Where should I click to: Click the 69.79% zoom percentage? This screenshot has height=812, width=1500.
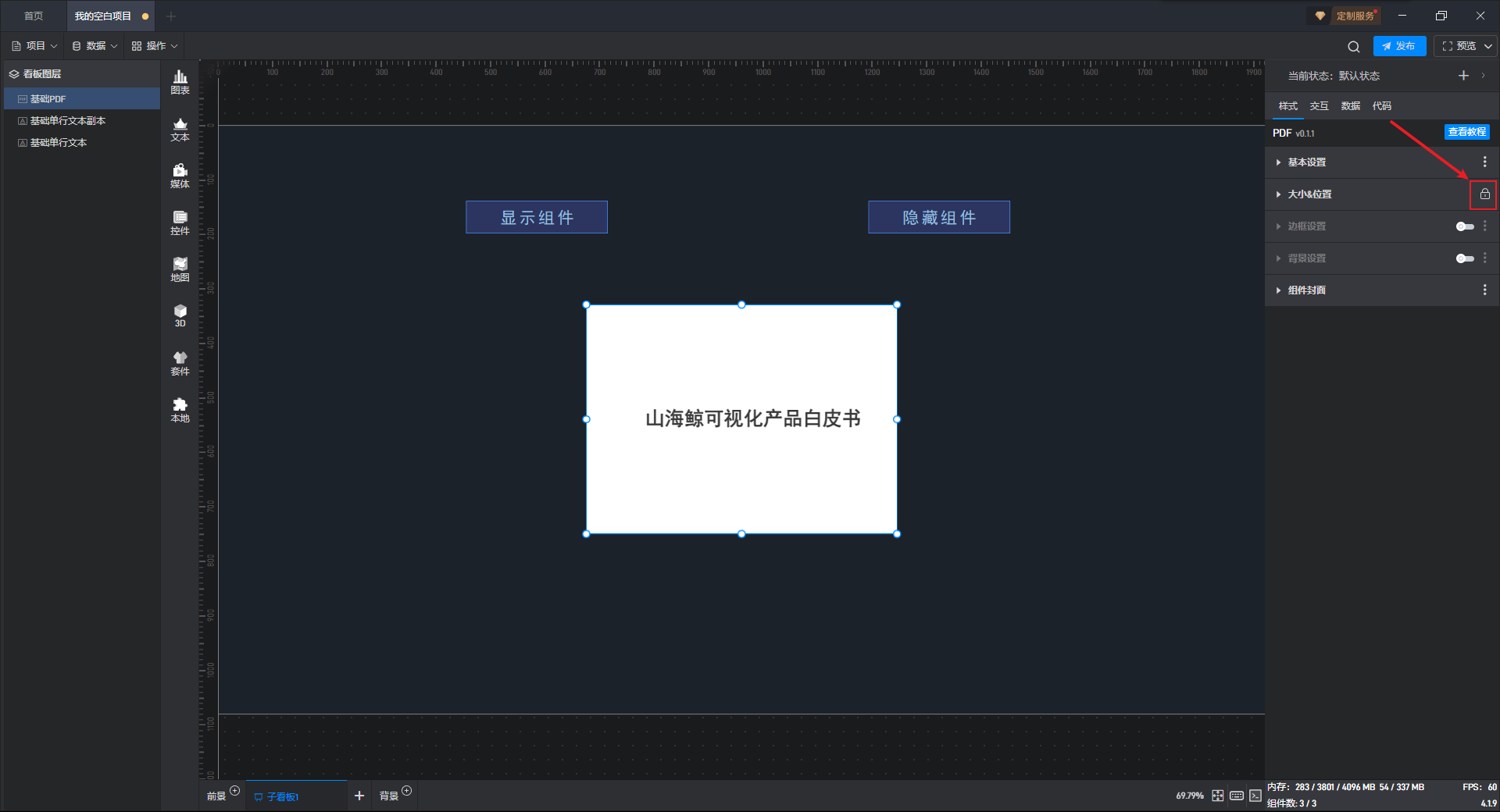tap(1190, 796)
